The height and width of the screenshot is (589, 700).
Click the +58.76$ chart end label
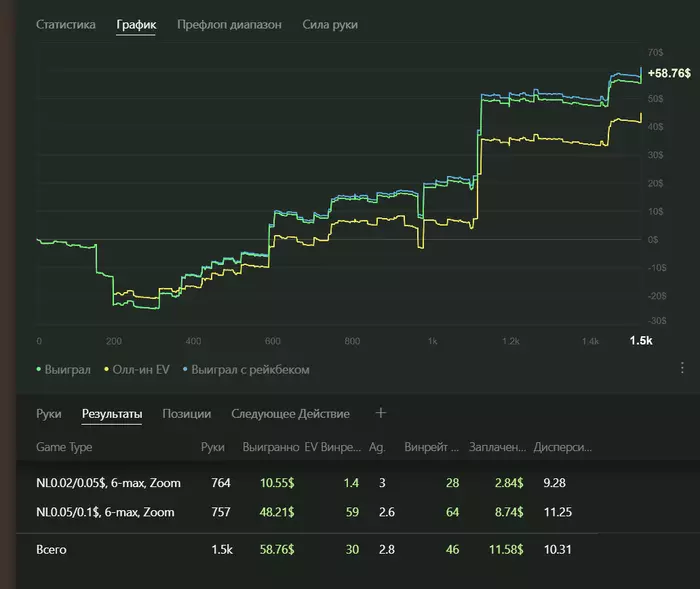pos(669,73)
